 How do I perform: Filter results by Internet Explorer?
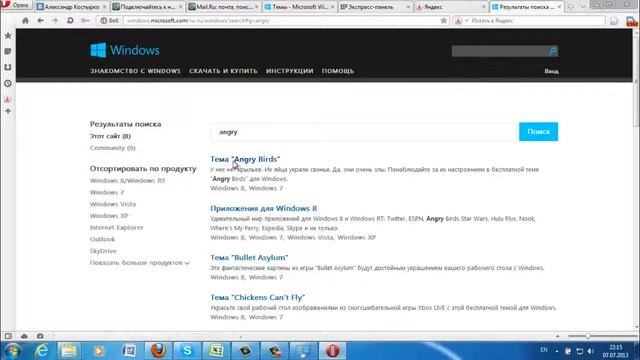117,227
